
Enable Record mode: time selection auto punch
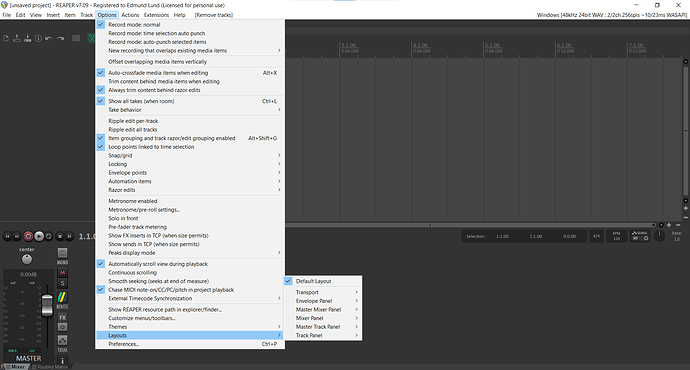[x=190, y=33]
